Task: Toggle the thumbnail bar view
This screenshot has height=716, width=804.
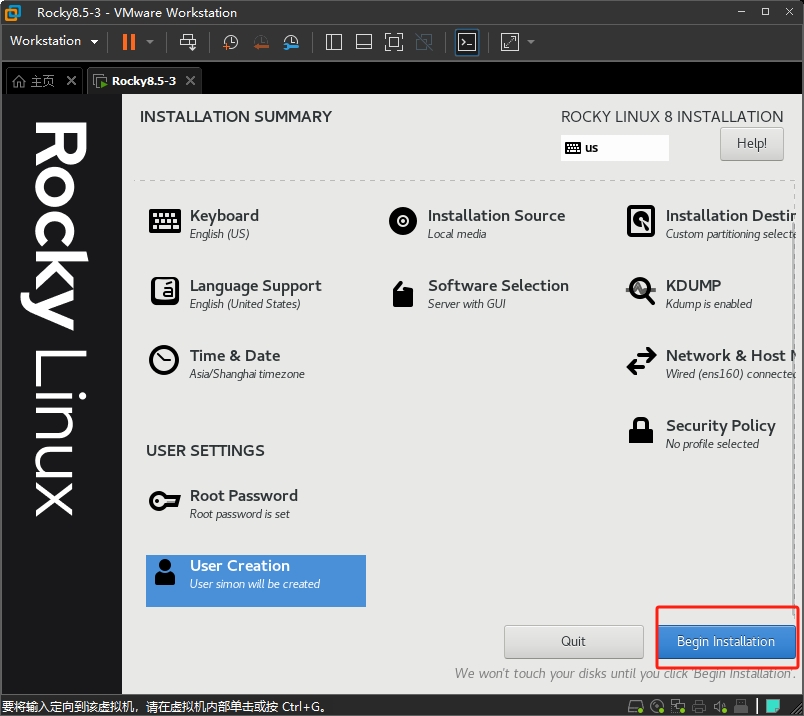Action: [x=364, y=42]
